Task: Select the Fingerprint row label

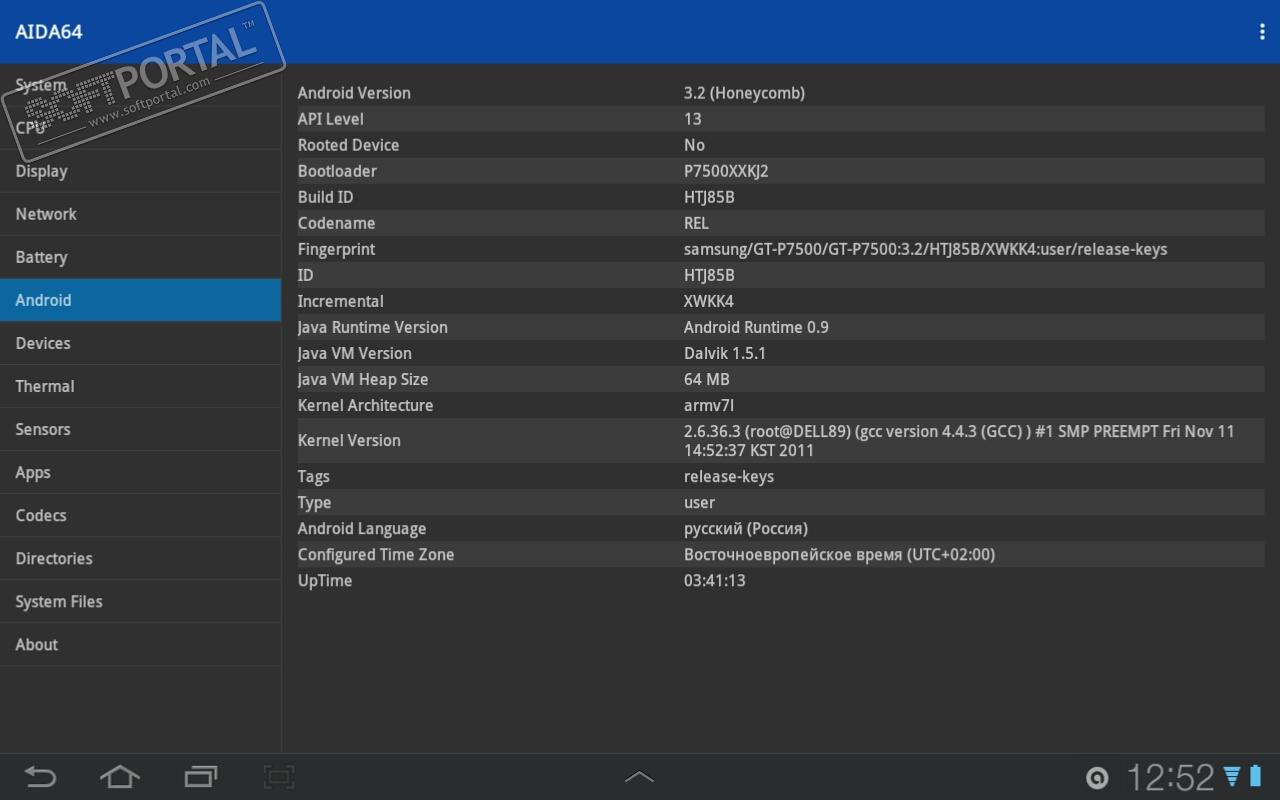Action: pyautogui.click(x=336, y=249)
